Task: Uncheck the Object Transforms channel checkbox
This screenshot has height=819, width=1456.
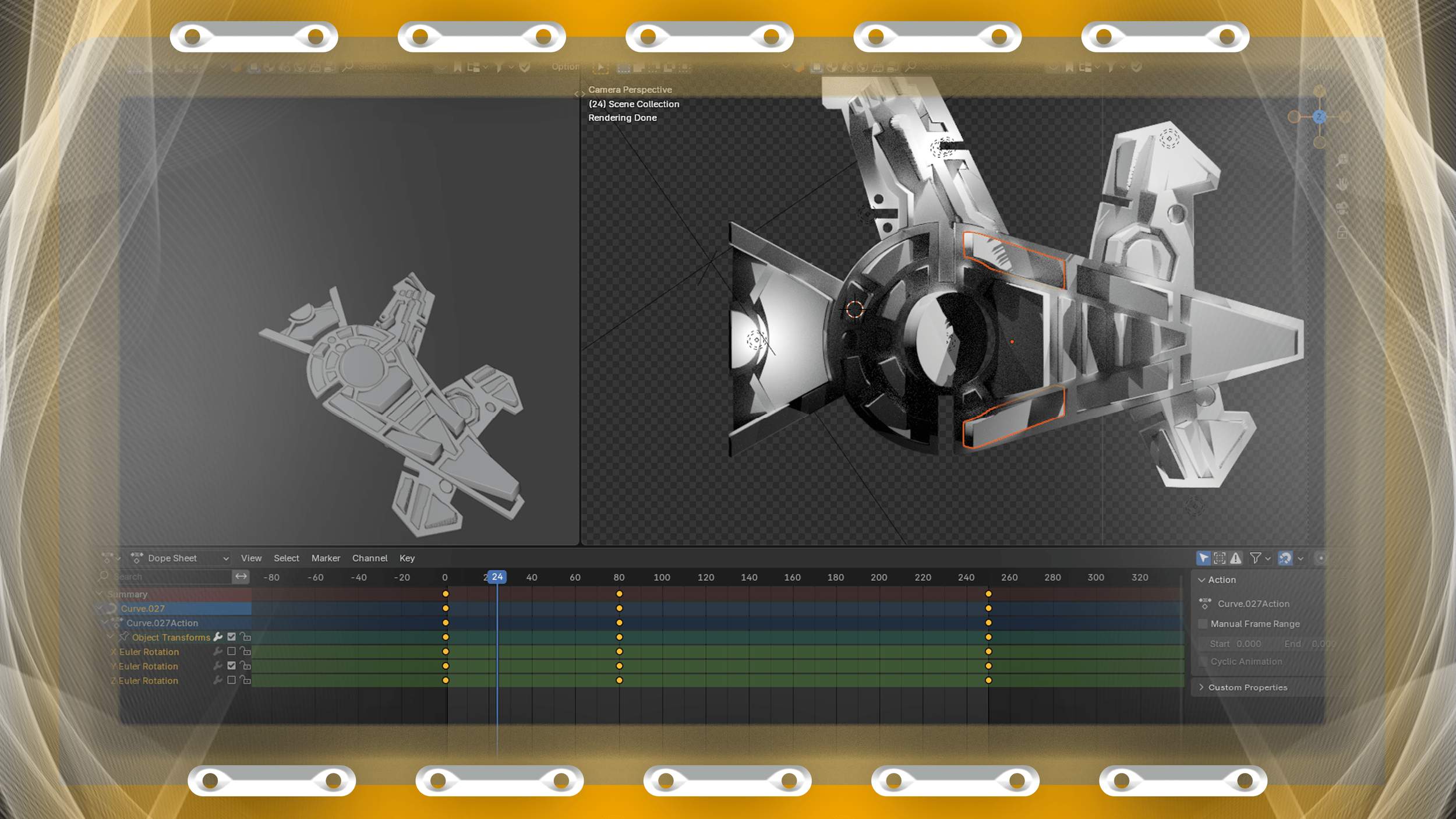Action: (x=231, y=637)
